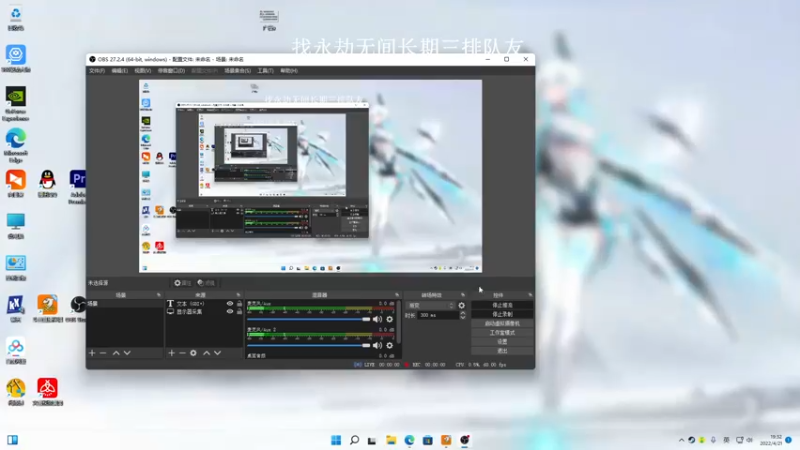Open the scene transition properties gear
The image size is (800, 450).
pyautogui.click(x=462, y=306)
